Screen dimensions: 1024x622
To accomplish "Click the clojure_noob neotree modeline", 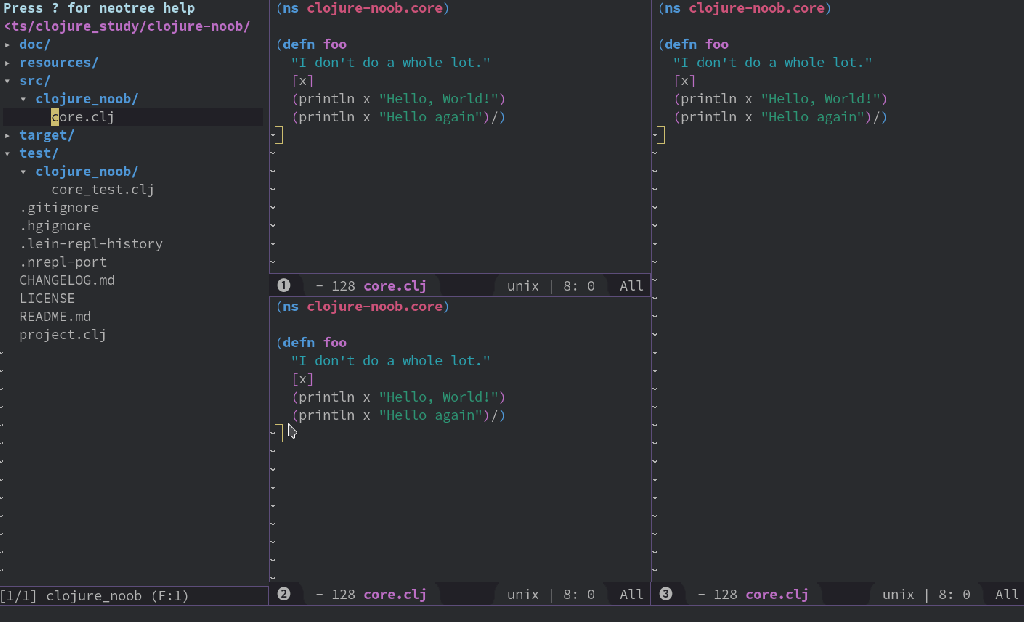I will click(x=95, y=596).
